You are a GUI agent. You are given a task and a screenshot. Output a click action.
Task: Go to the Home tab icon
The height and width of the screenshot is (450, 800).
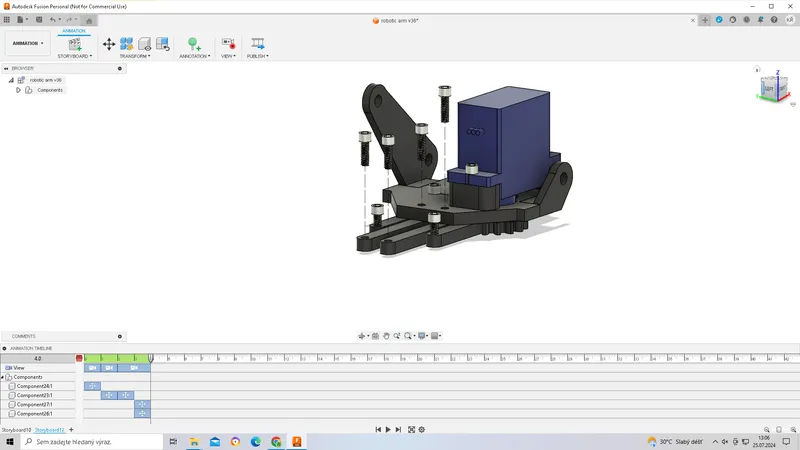pos(89,20)
